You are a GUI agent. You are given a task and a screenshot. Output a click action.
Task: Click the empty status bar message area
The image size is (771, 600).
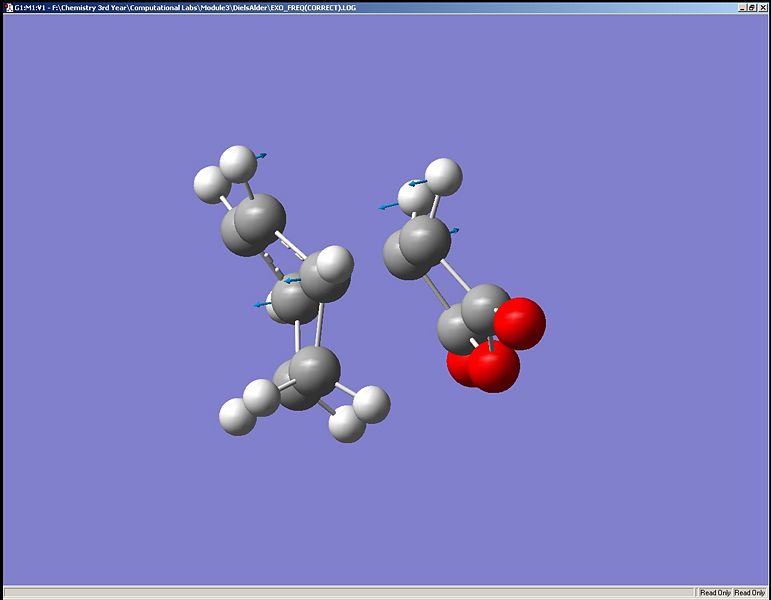349,593
